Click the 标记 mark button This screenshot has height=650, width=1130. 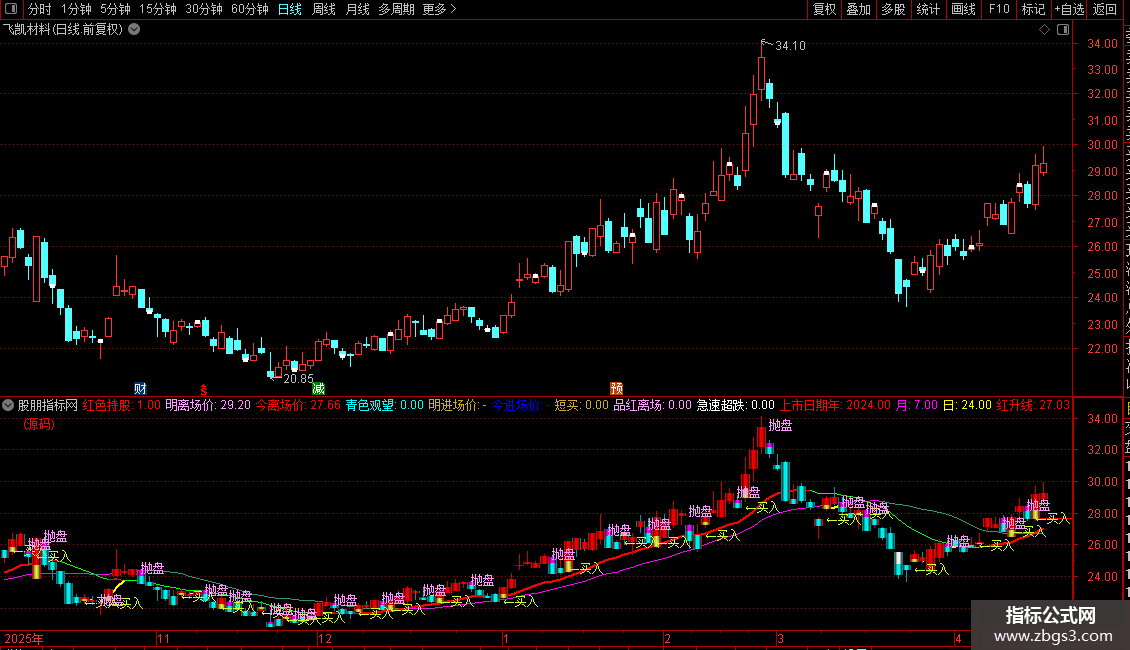click(x=1033, y=9)
